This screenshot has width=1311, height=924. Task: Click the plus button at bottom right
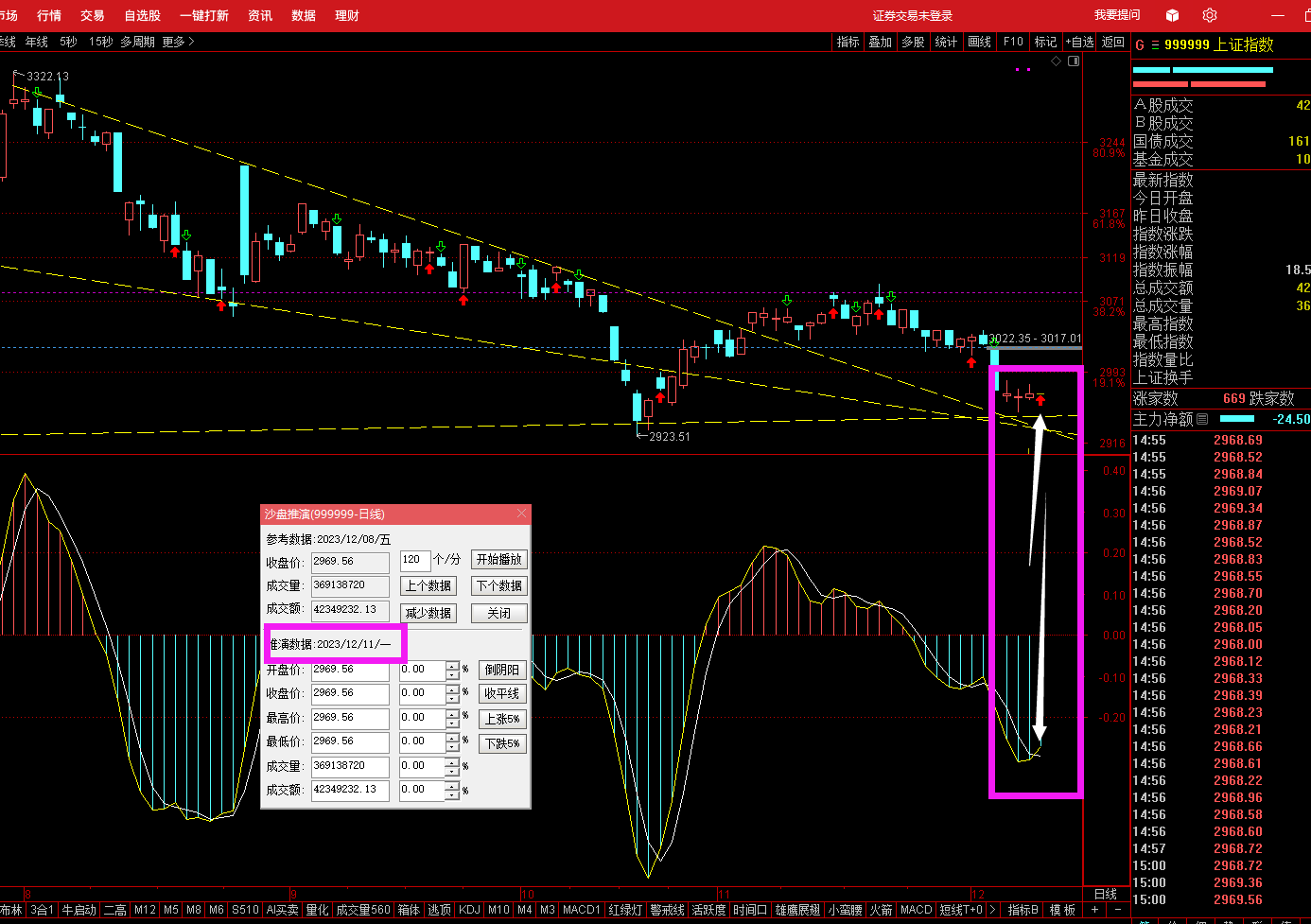click(1094, 910)
